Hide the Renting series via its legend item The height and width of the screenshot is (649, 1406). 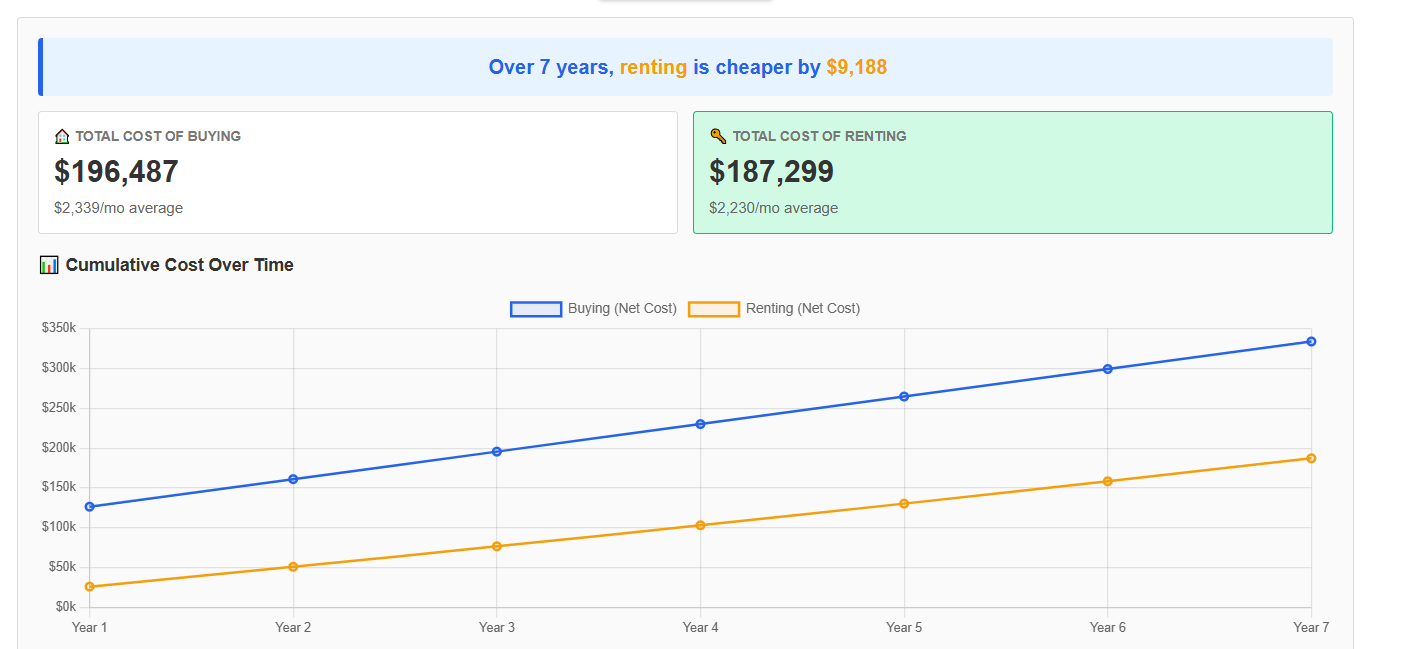coord(805,309)
